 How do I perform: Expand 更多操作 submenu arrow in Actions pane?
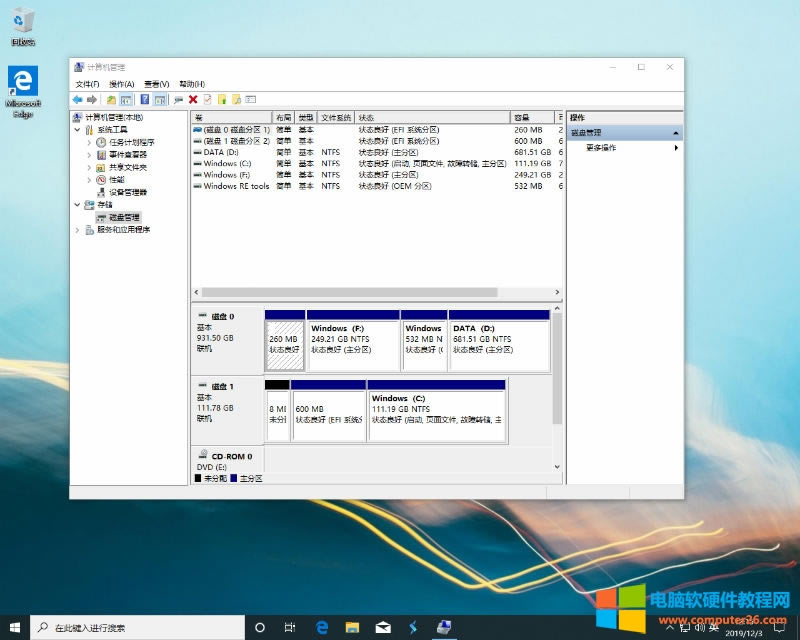(x=676, y=148)
